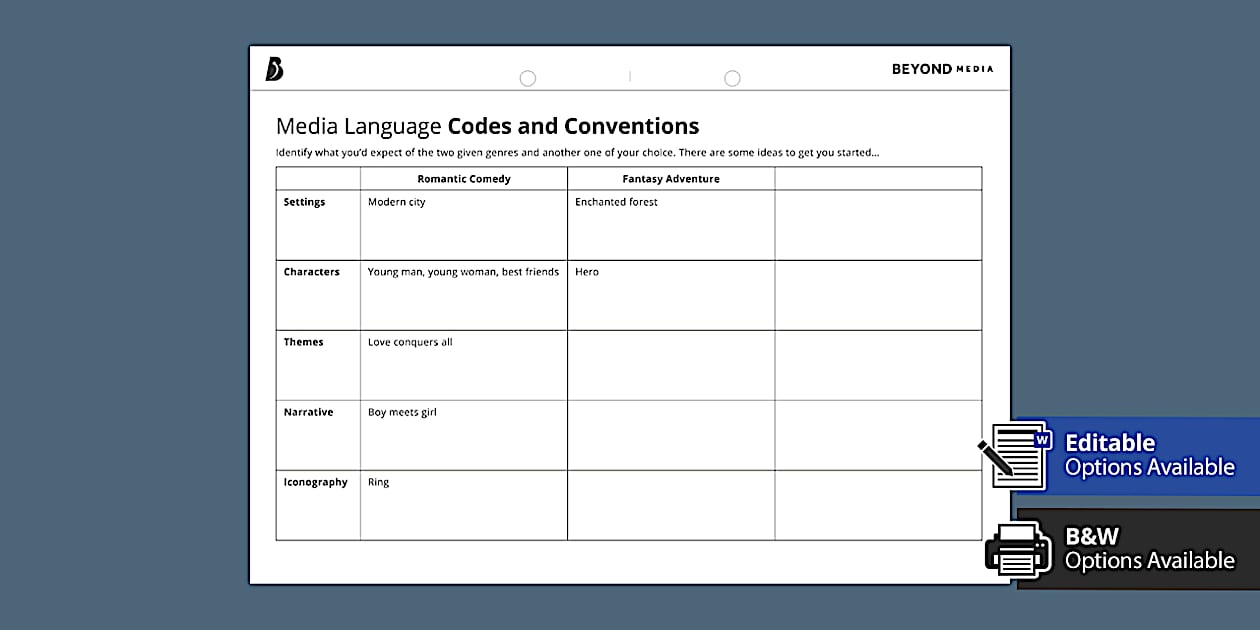Click the editable Word document pencil icon
This screenshot has height=630, width=1260.
(1015, 455)
